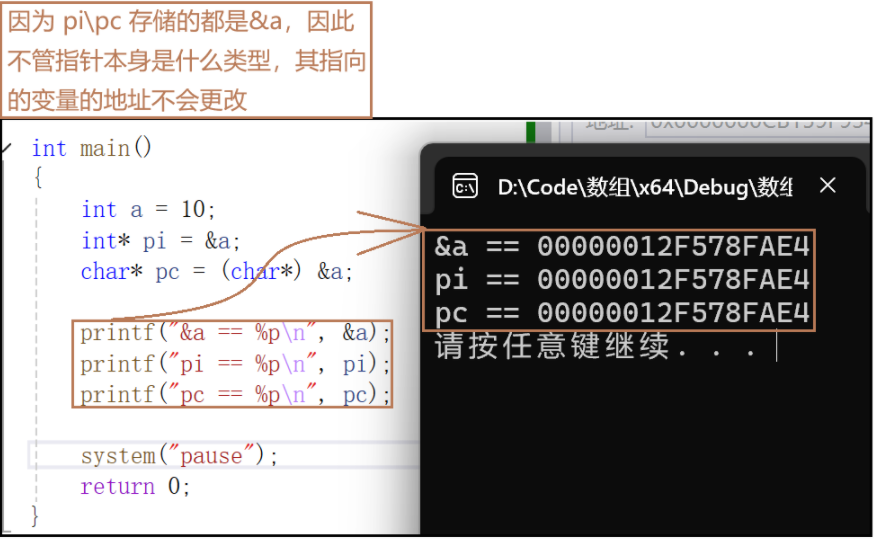Click the 'int main()' declaration
The height and width of the screenshot is (544, 880).
(91, 149)
